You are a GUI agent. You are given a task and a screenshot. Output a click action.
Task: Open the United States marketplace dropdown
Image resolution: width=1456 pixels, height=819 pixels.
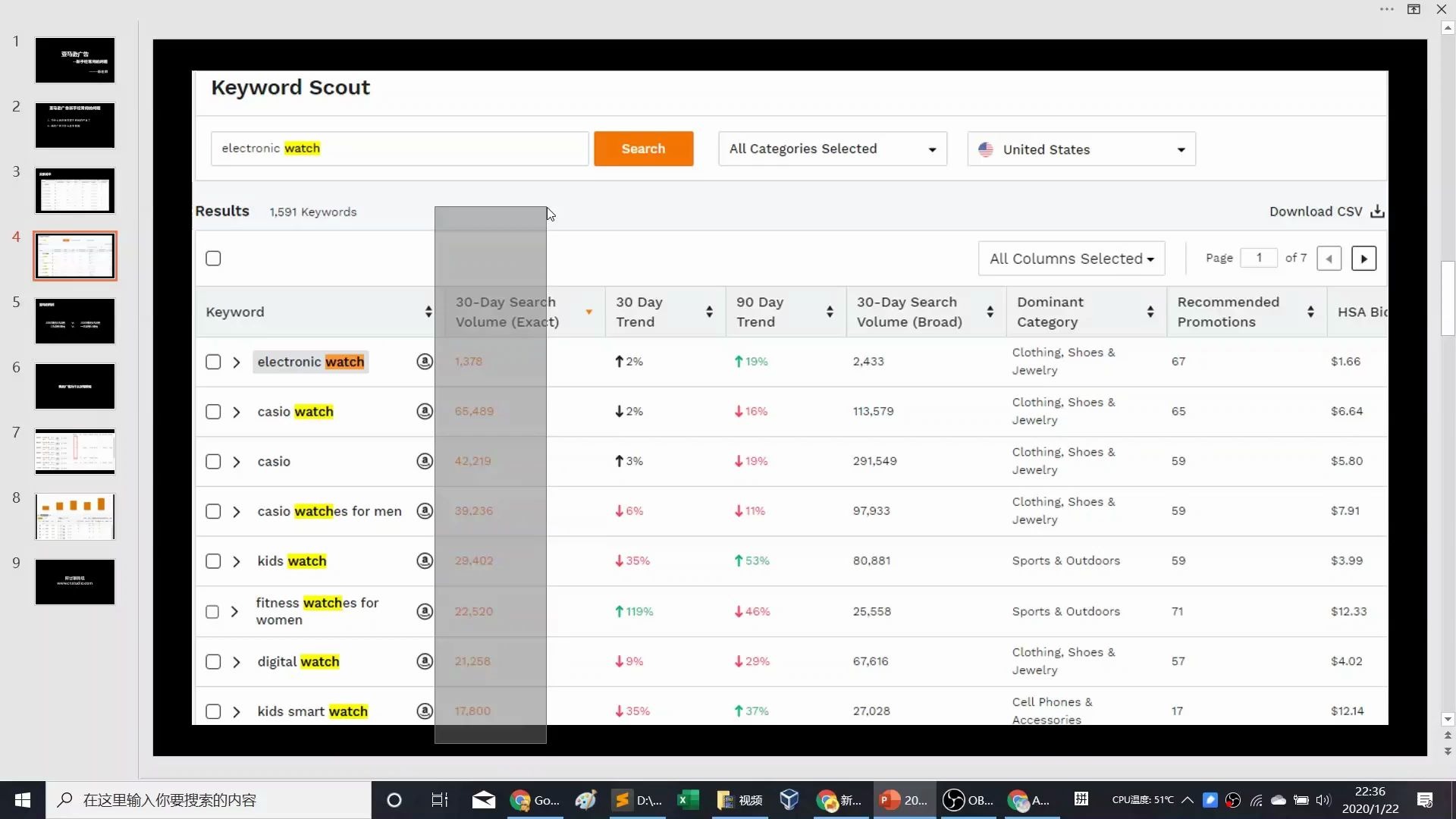(x=1081, y=149)
